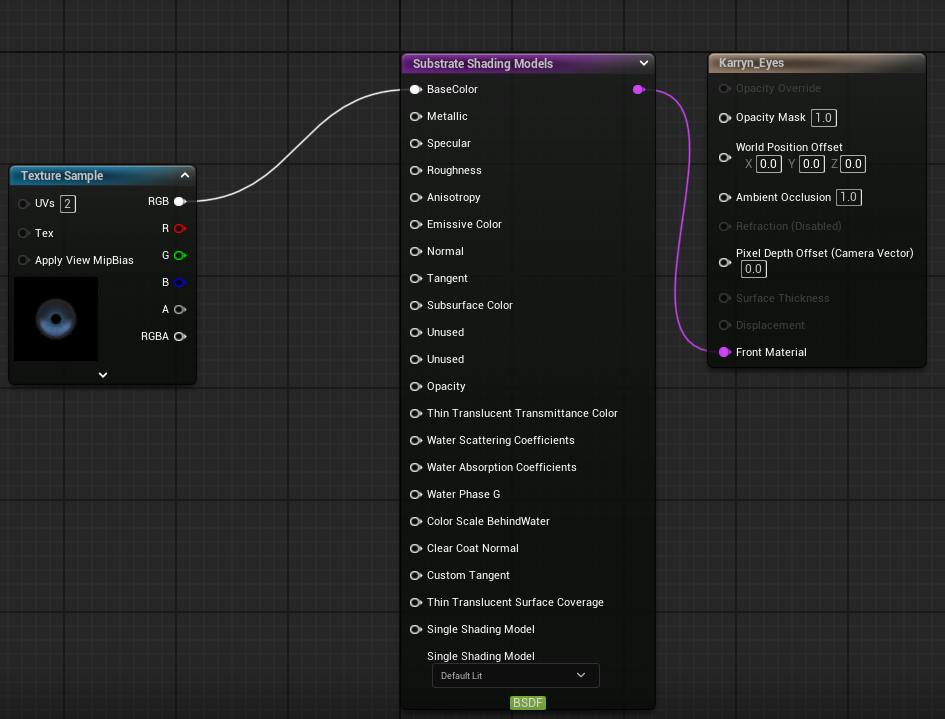Click the Single Shading Model input pin

coord(415,629)
